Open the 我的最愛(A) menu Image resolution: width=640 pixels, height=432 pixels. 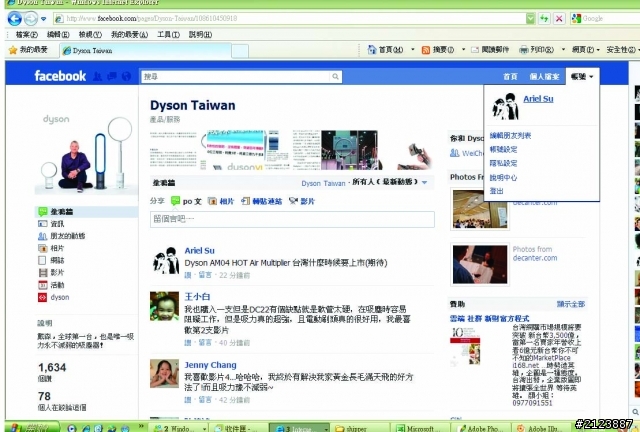pyautogui.click(x=129, y=35)
